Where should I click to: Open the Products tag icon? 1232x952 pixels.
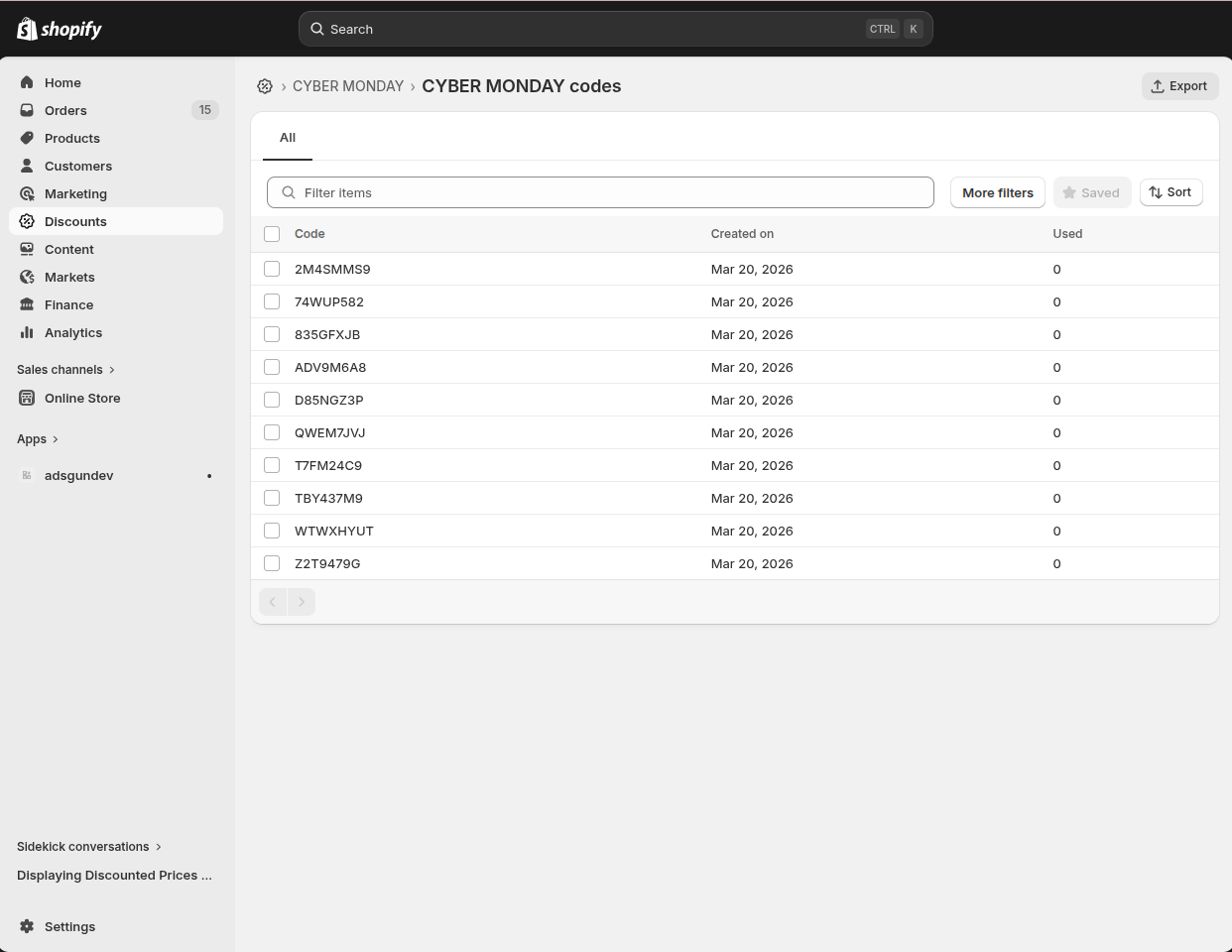pyautogui.click(x=27, y=138)
